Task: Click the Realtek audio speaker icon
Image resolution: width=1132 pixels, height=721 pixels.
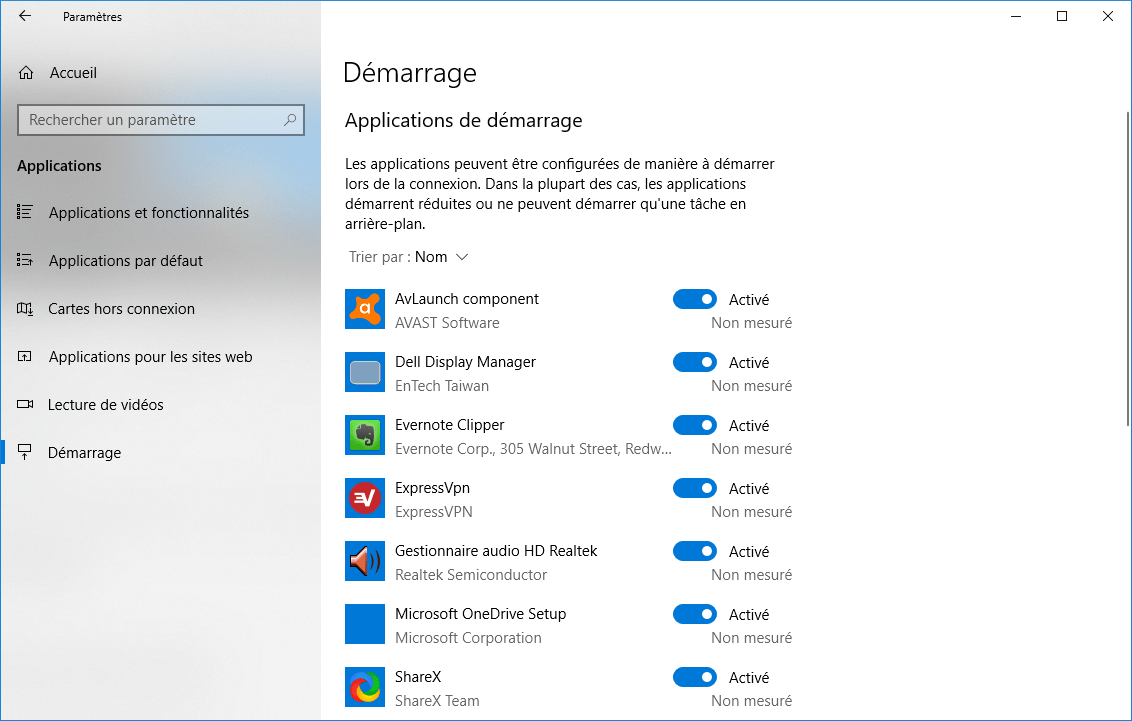Action: 365,561
